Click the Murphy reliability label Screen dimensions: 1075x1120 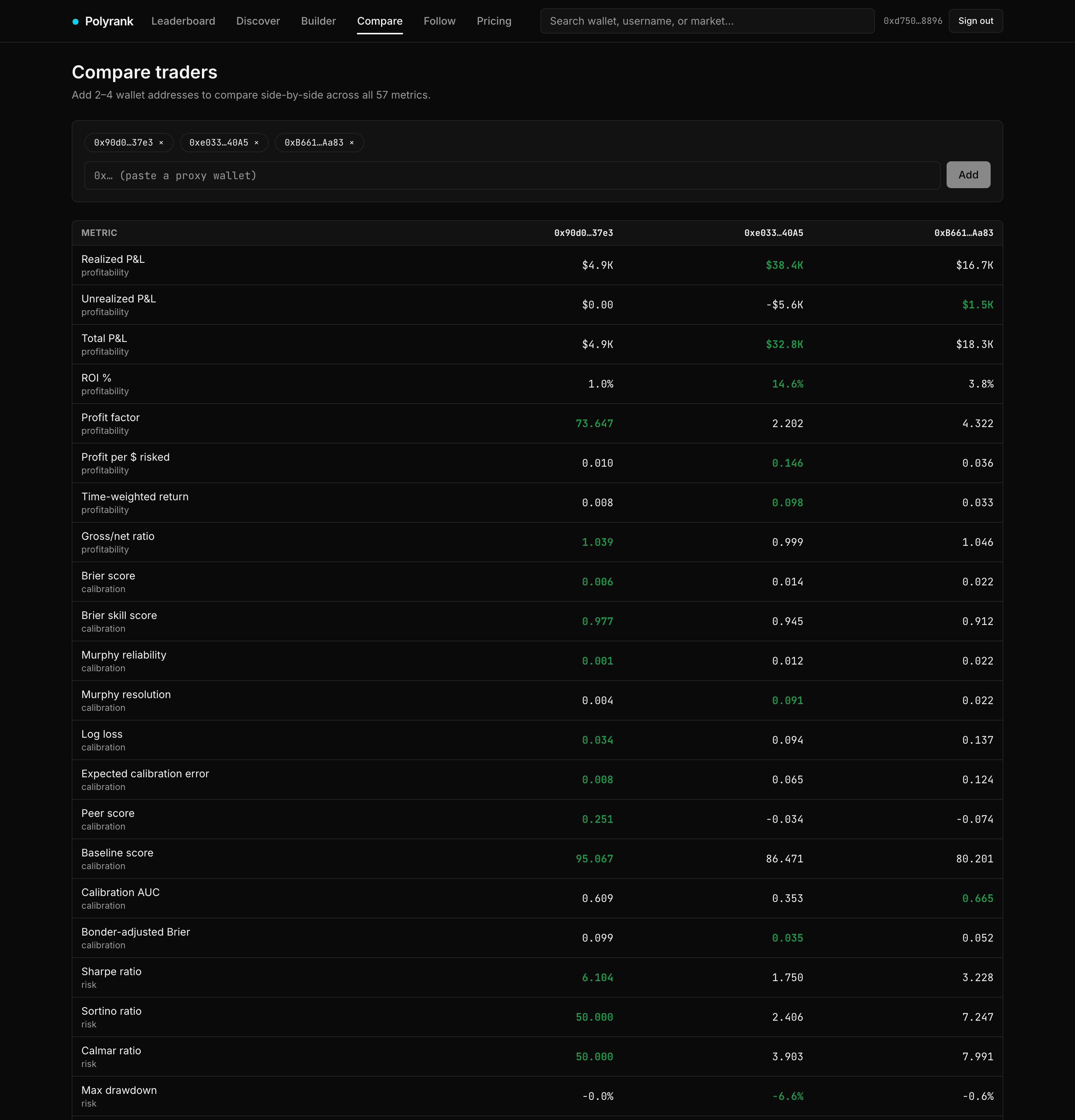pos(124,655)
